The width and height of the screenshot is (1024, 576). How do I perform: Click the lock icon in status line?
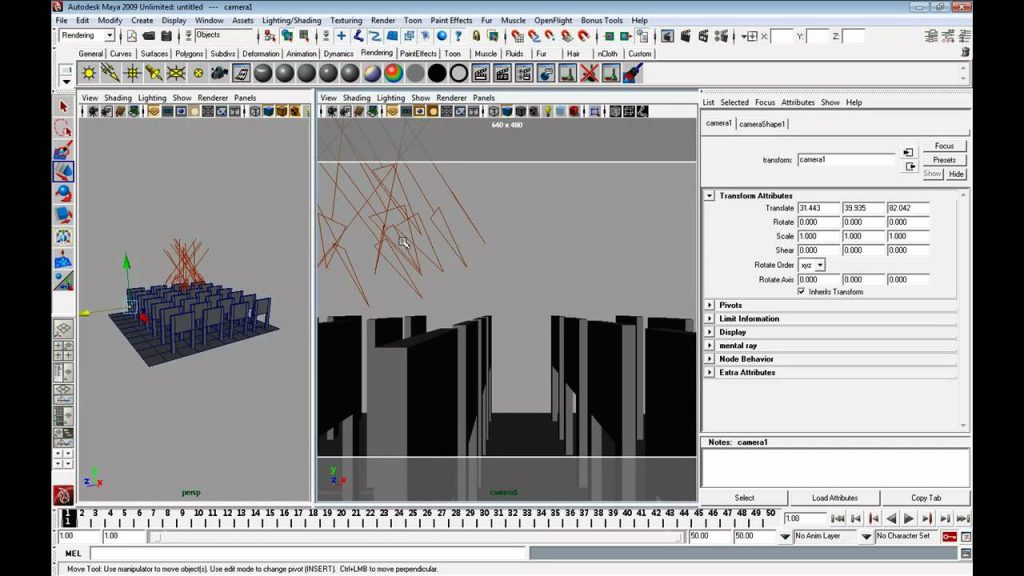pos(476,36)
